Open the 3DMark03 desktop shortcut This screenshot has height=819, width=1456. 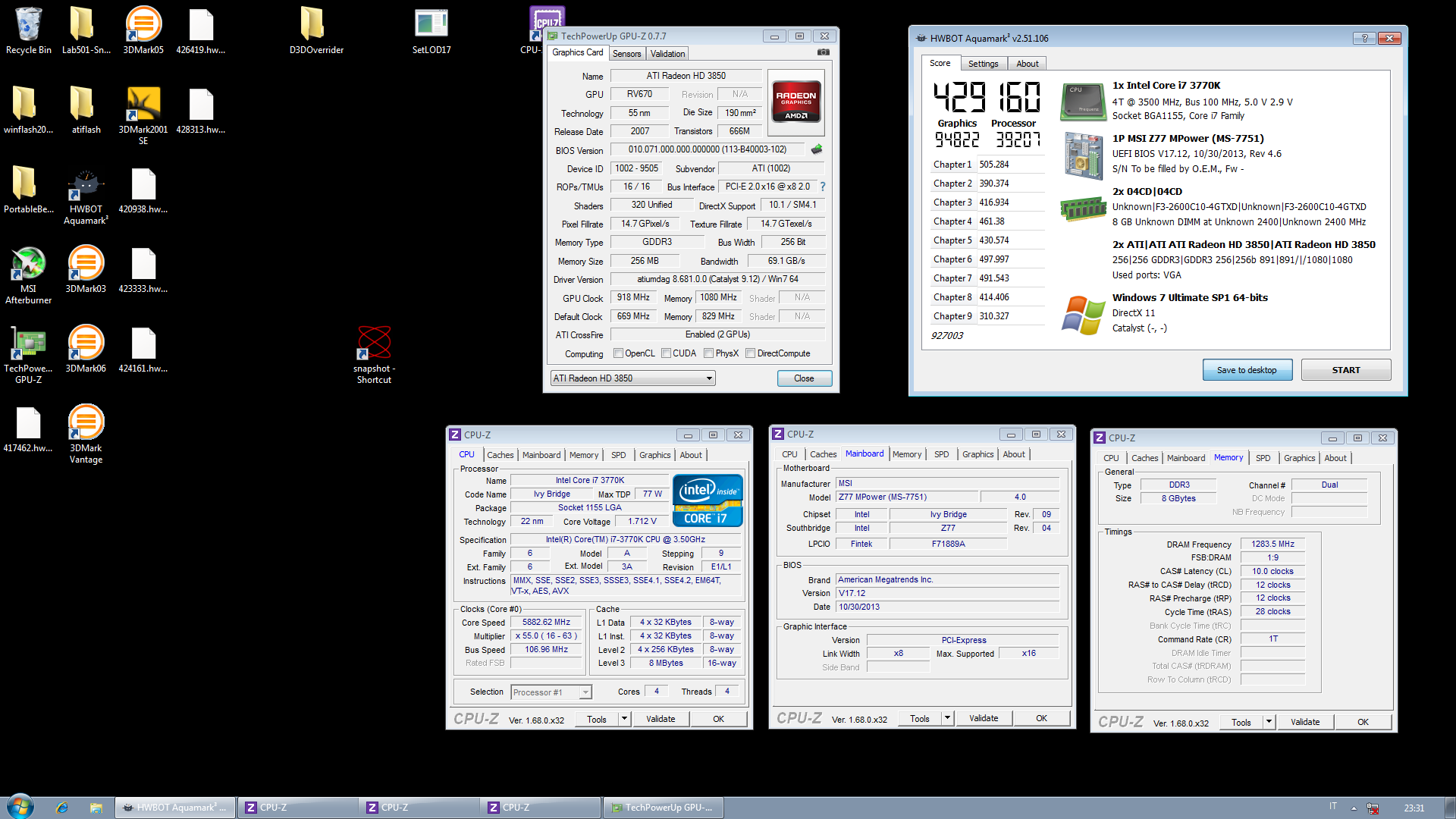click(86, 269)
